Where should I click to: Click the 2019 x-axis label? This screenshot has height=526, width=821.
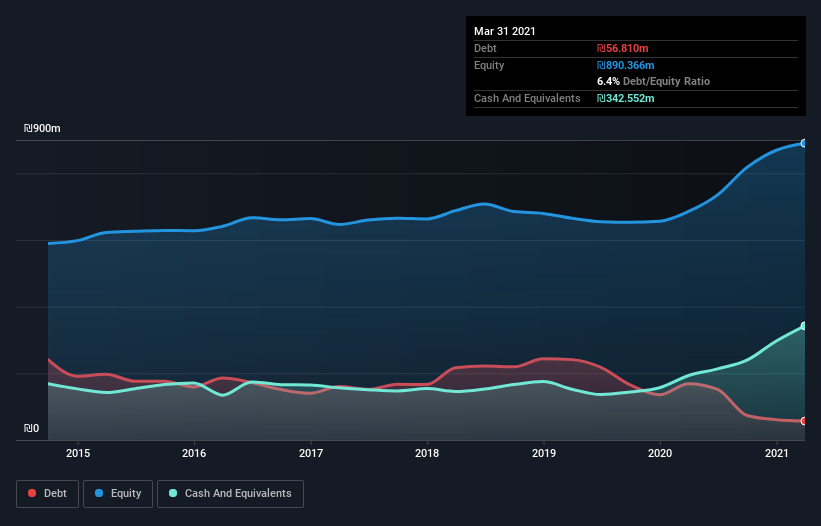point(544,453)
